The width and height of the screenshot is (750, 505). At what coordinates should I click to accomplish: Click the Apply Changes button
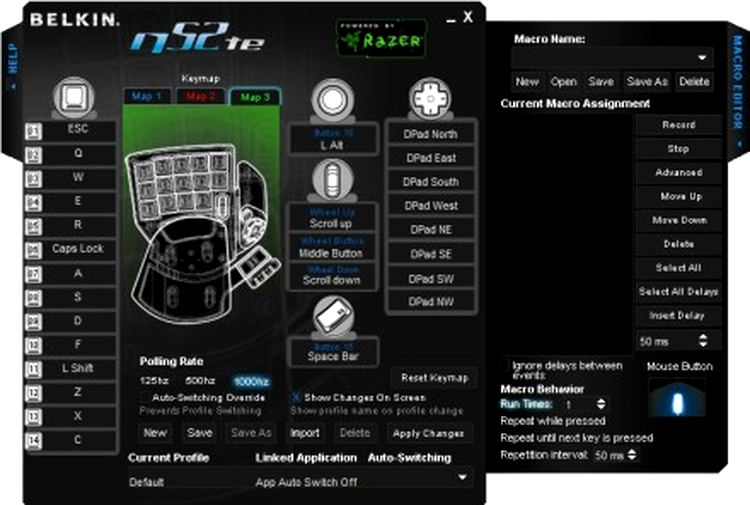point(428,433)
